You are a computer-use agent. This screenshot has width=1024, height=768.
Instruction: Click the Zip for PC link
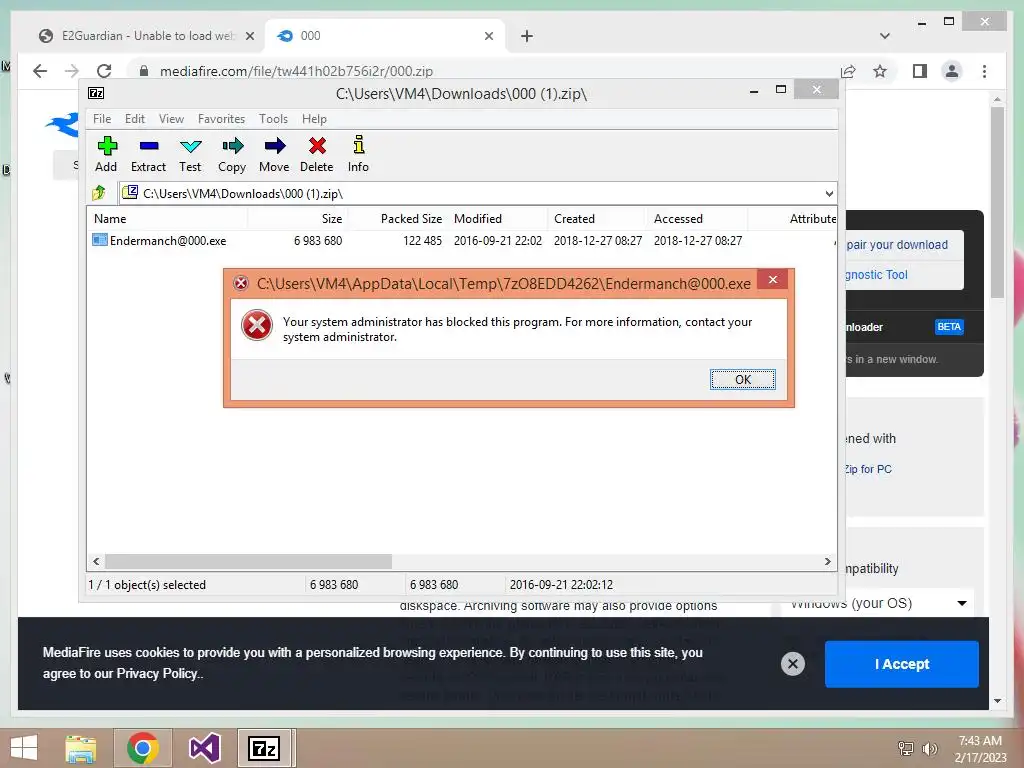coord(868,469)
